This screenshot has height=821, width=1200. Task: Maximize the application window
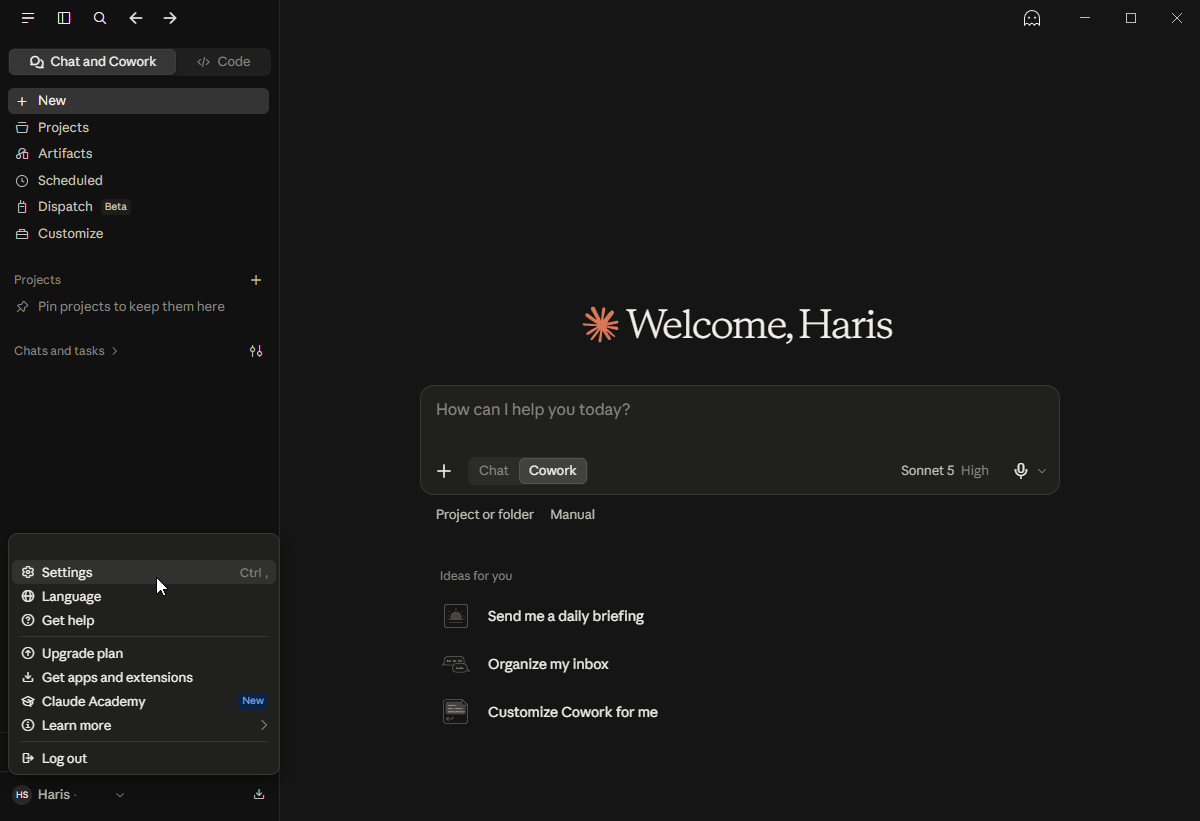1131,18
